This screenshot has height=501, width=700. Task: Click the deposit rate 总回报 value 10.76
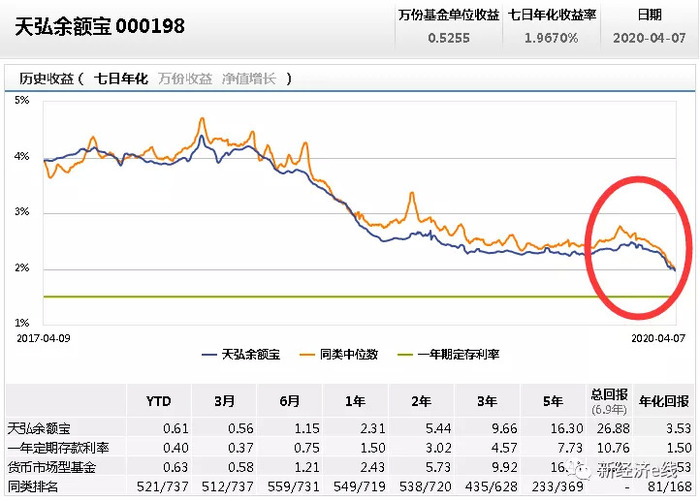pyautogui.click(x=613, y=448)
